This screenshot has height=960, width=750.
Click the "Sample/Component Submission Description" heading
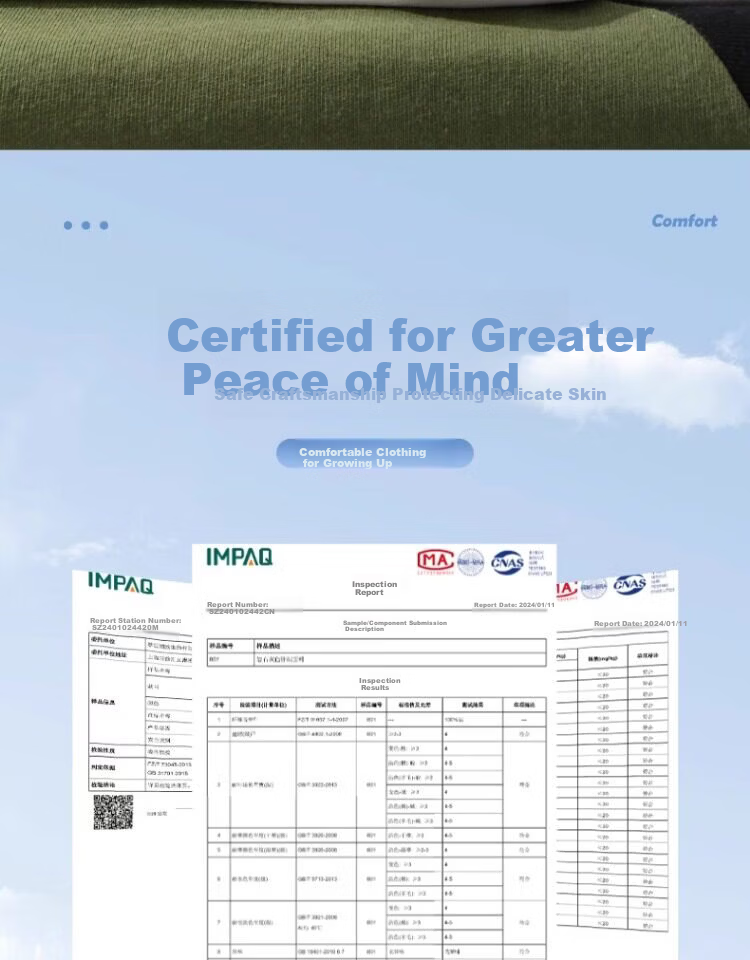click(x=395, y=626)
